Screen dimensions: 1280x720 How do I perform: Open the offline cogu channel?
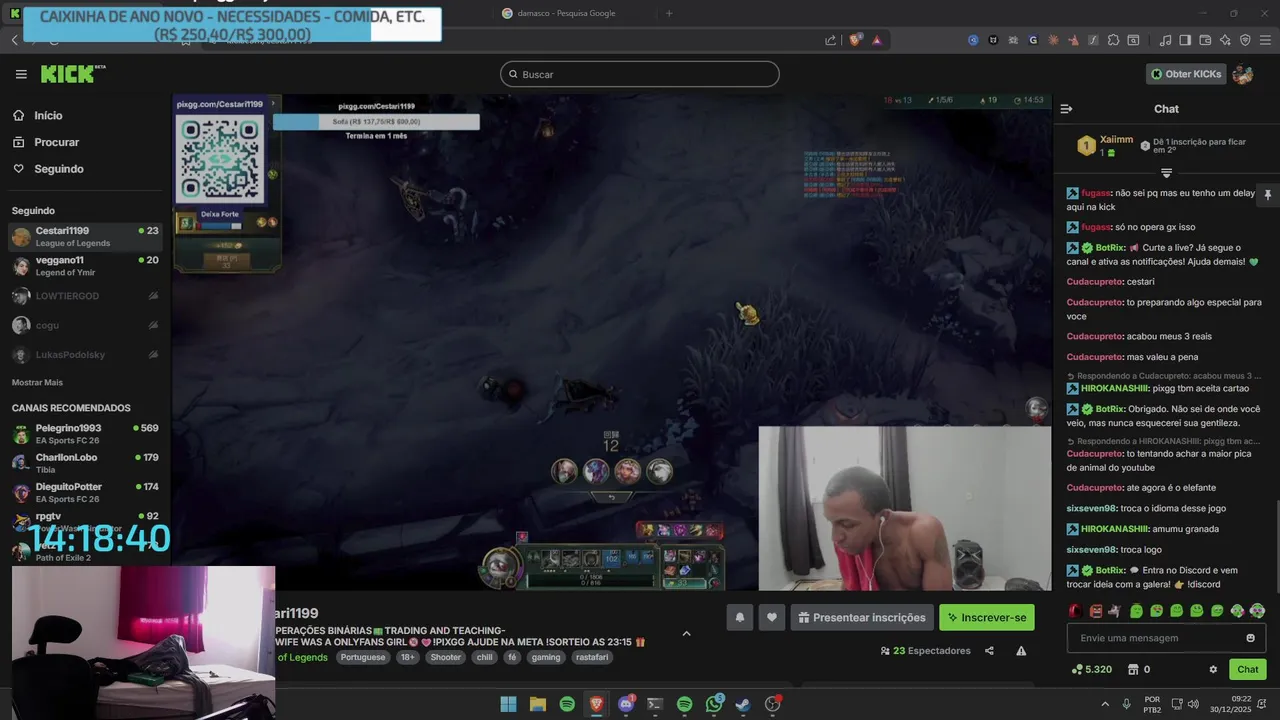click(x=85, y=325)
